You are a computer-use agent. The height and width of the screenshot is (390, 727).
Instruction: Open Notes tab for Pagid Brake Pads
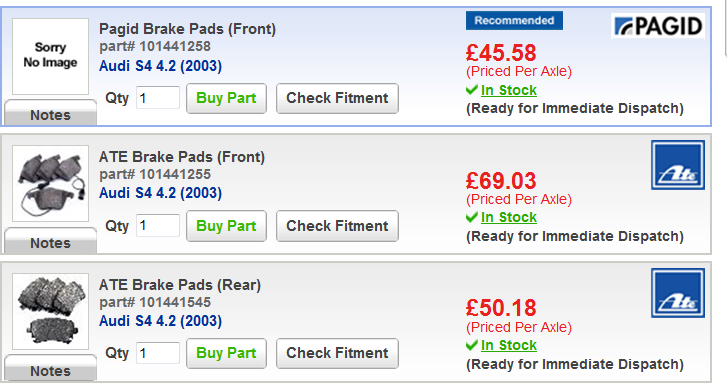(51, 112)
